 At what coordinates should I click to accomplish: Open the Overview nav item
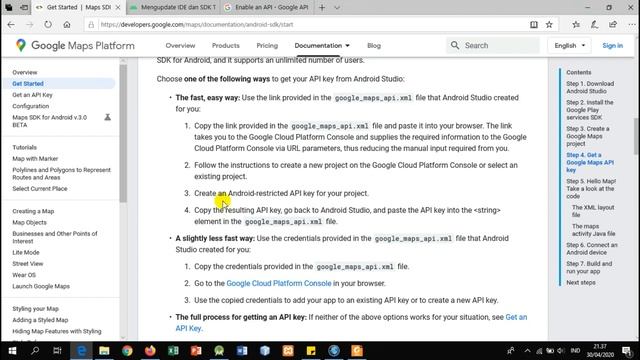coord(180,45)
